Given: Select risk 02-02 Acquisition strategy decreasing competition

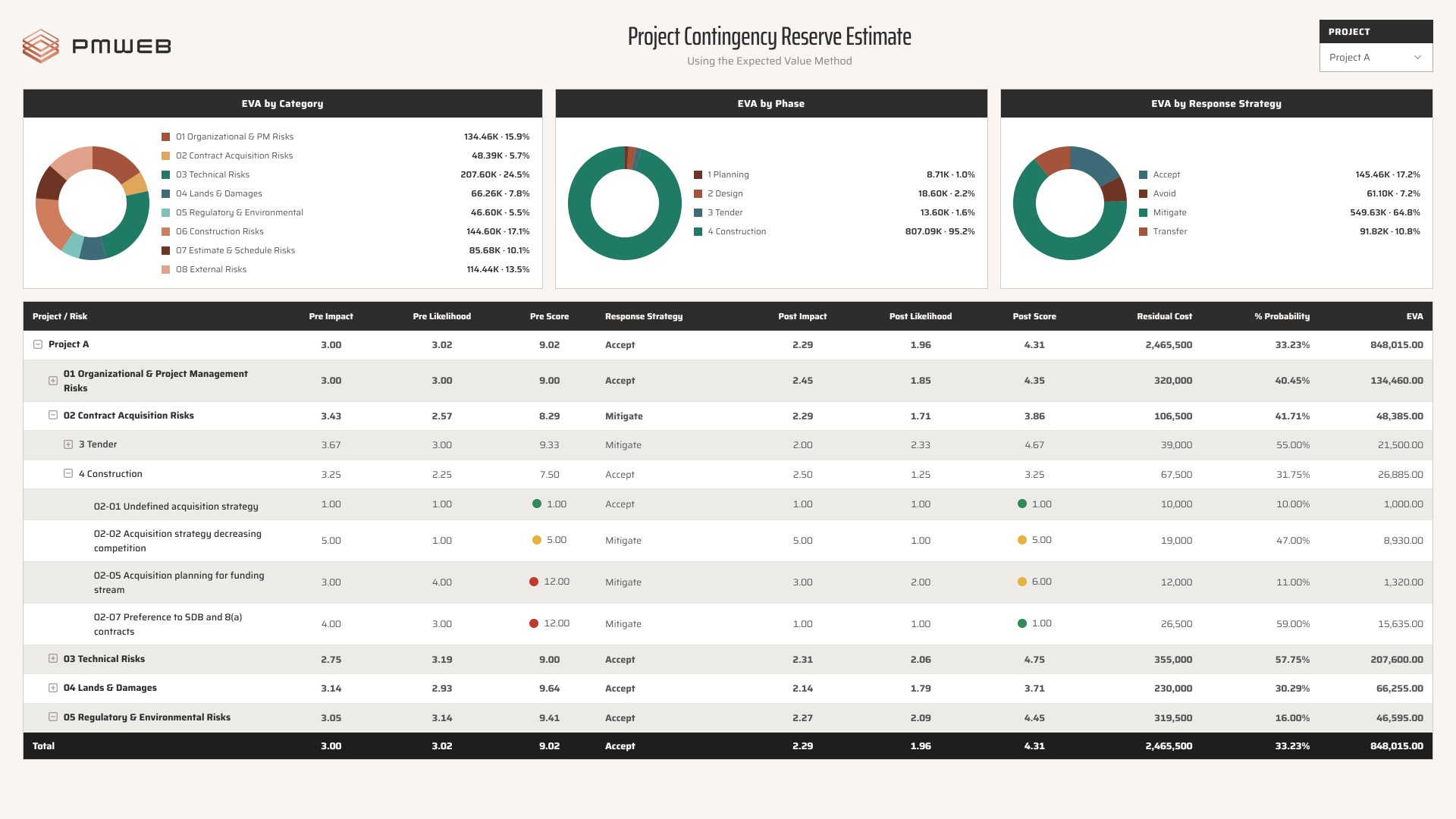Looking at the screenshot, I should [177, 541].
